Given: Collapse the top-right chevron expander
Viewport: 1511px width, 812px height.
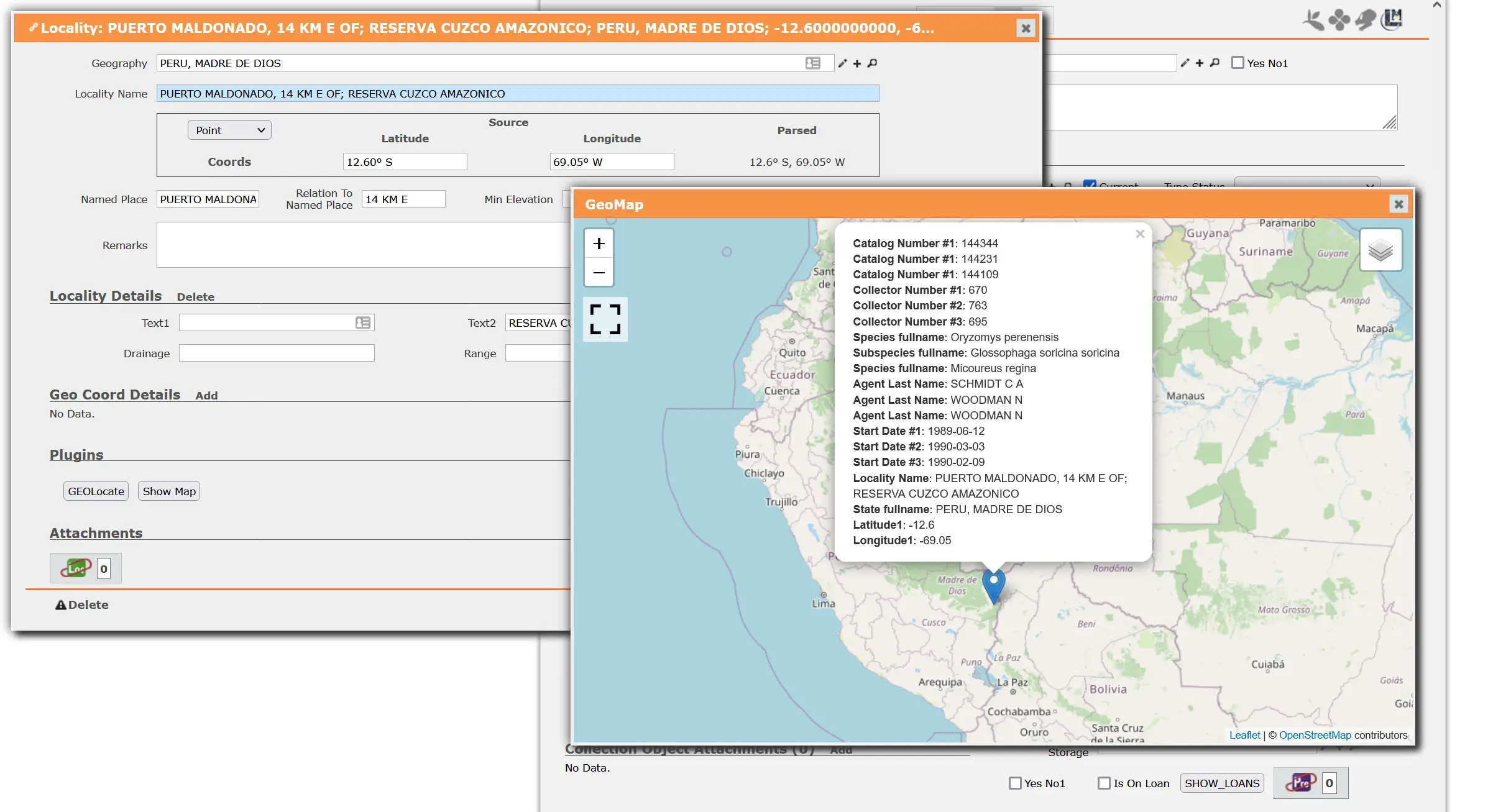Looking at the screenshot, I should [1436, 5].
